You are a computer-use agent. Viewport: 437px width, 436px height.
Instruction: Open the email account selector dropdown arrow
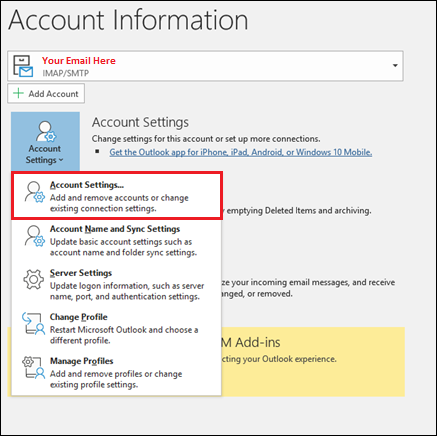click(x=395, y=66)
